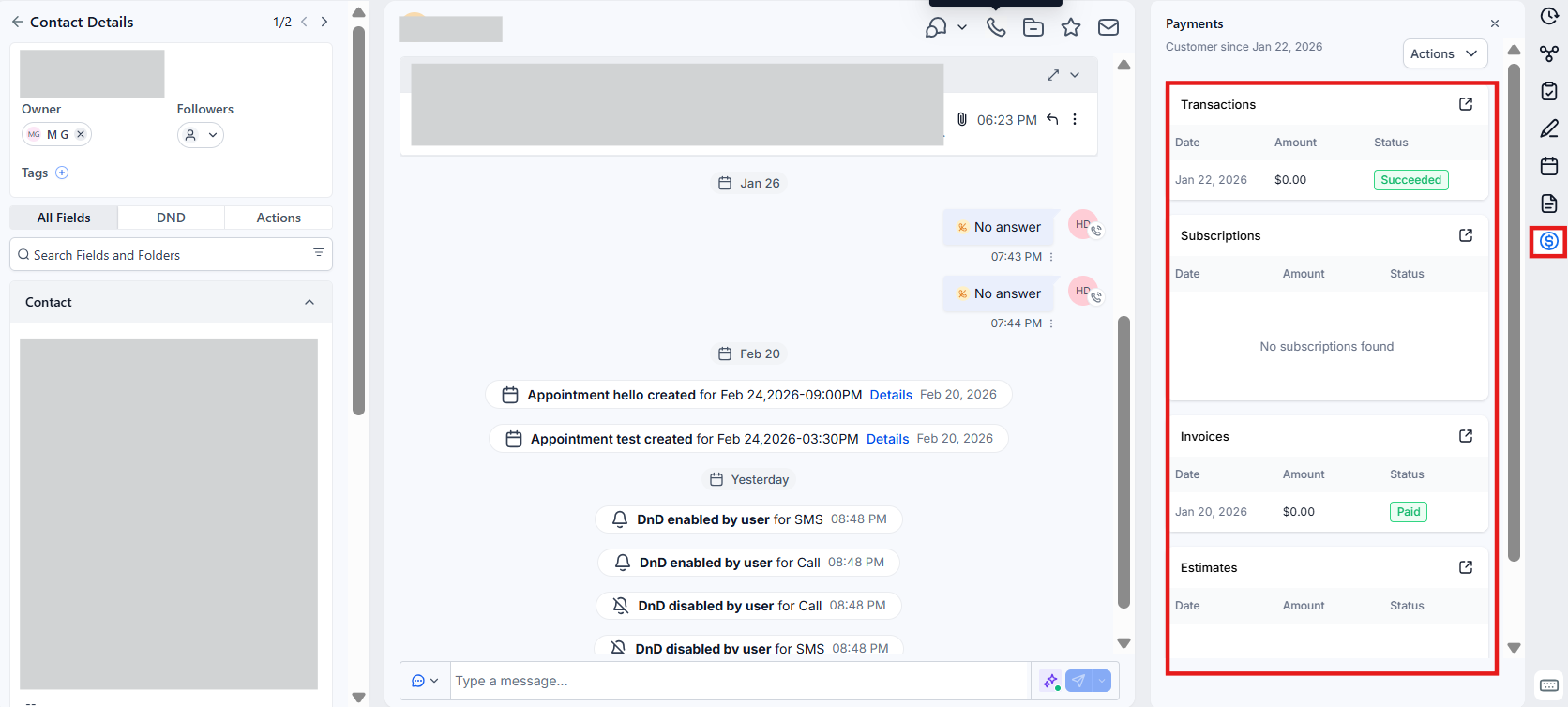Open Details link for Appointment hello

pos(891,395)
